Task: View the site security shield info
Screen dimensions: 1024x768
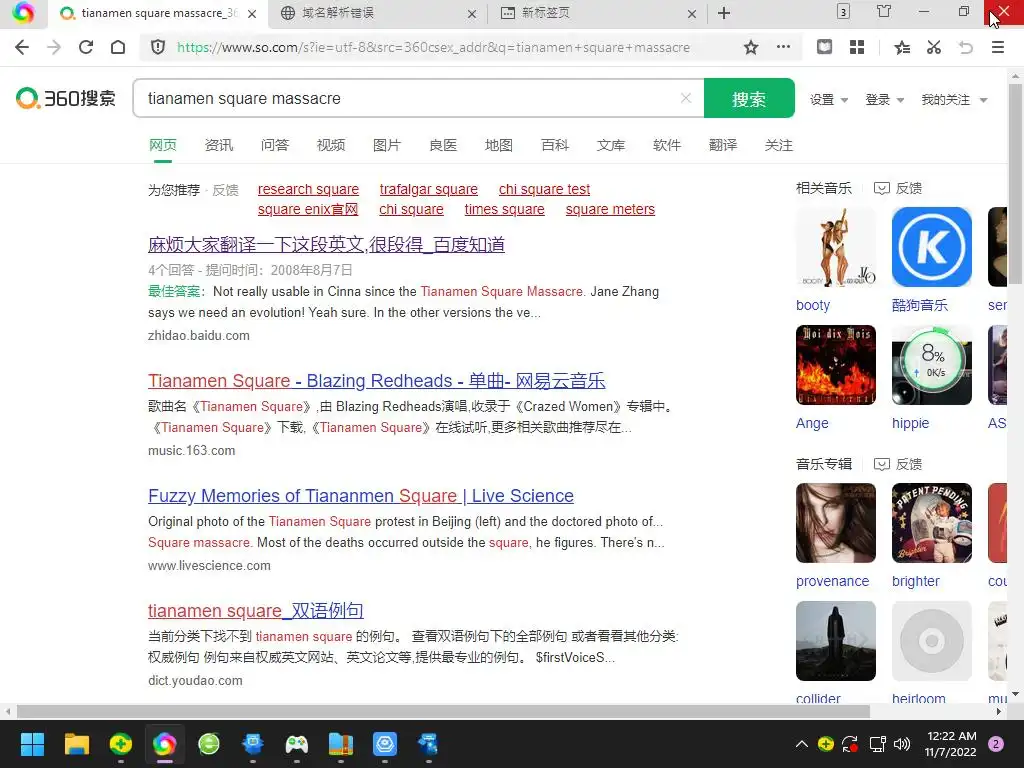Action: (157, 47)
